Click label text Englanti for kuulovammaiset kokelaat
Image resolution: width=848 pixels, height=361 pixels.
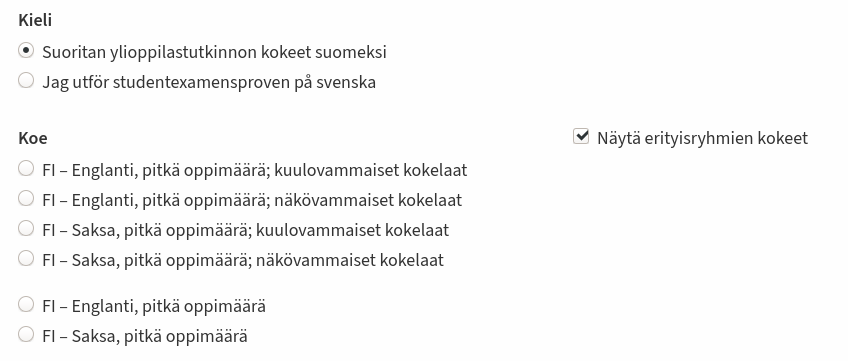click(x=255, y=170)
